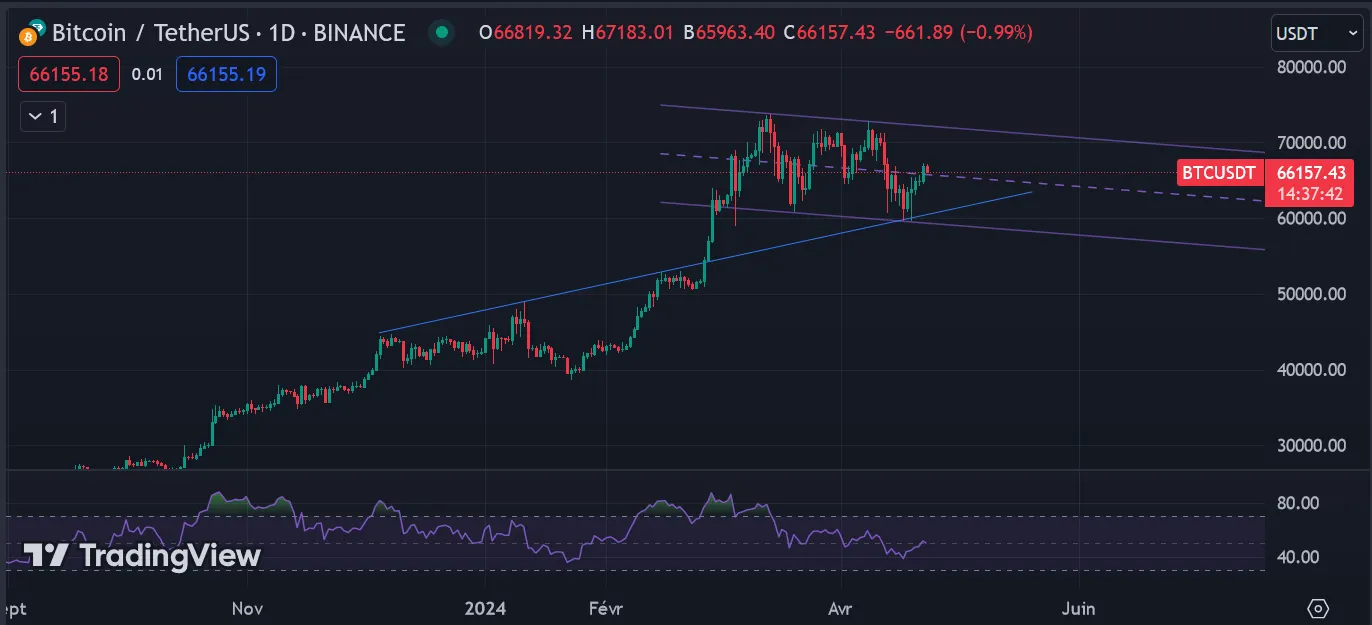
Task: Open chart settings hexagon gear icon
Action: click(x=1318, y=608)
